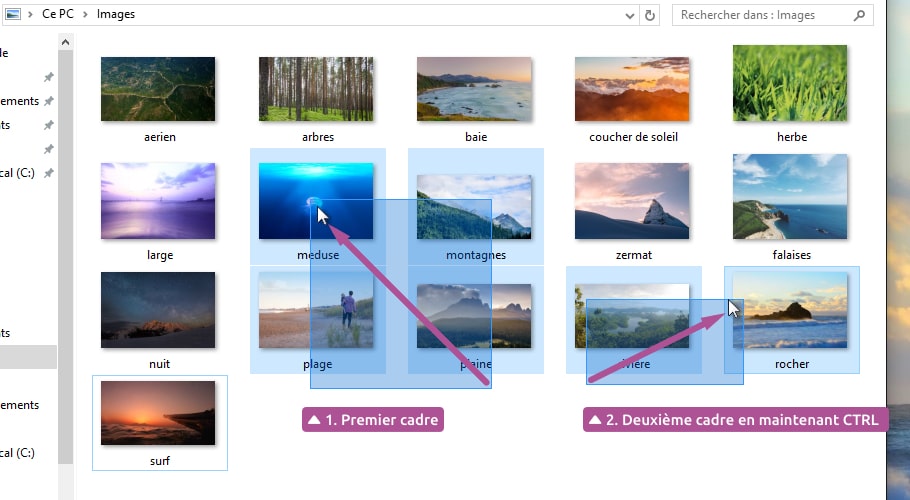Expand the first chevron before Ce PC
Viewport: 910px width, 500px height.
tap(32, 15)
